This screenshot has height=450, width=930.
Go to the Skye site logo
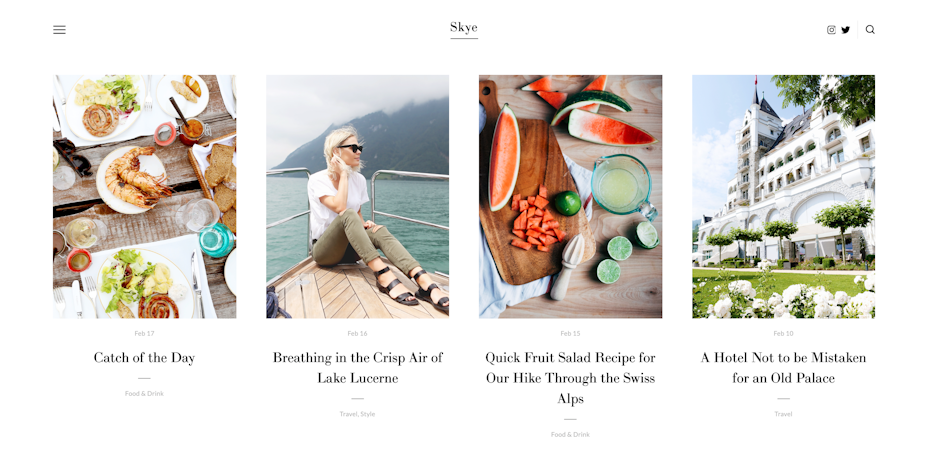[x=464, y=28]
